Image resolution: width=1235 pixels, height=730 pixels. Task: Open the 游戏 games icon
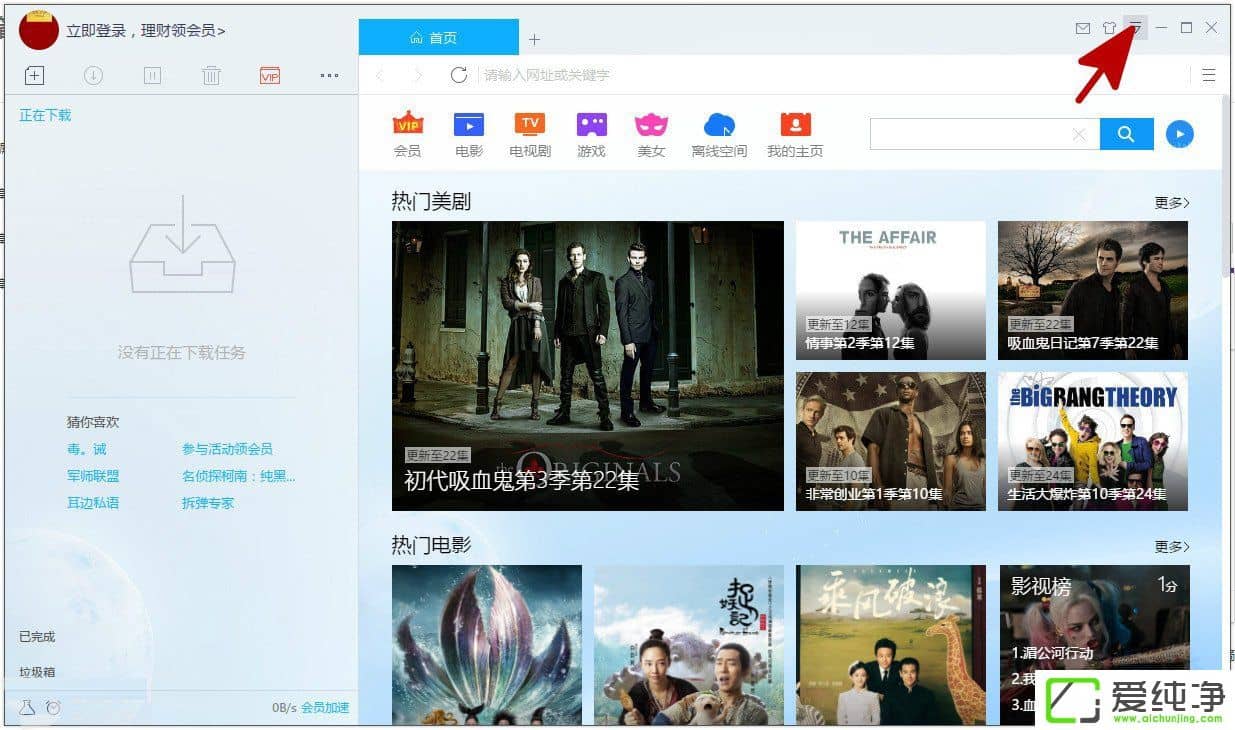click(591, 125)
